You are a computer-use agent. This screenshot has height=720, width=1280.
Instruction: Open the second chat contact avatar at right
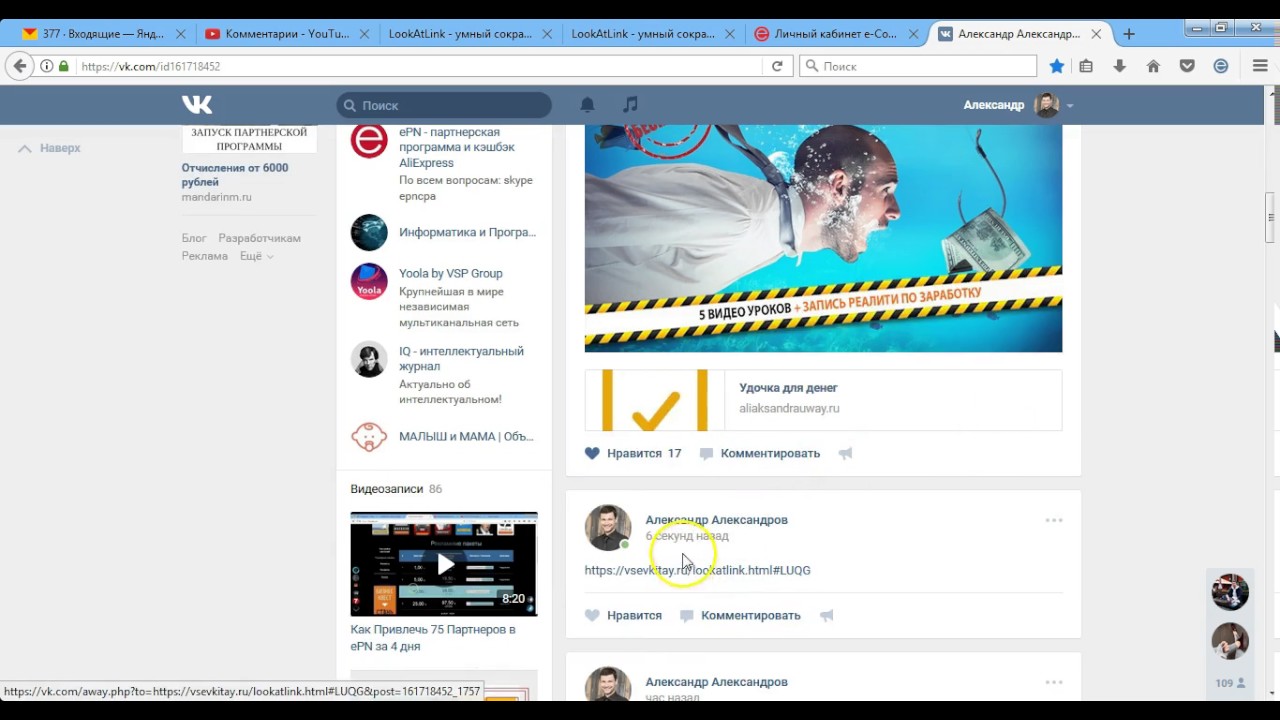coord(1230,641)
